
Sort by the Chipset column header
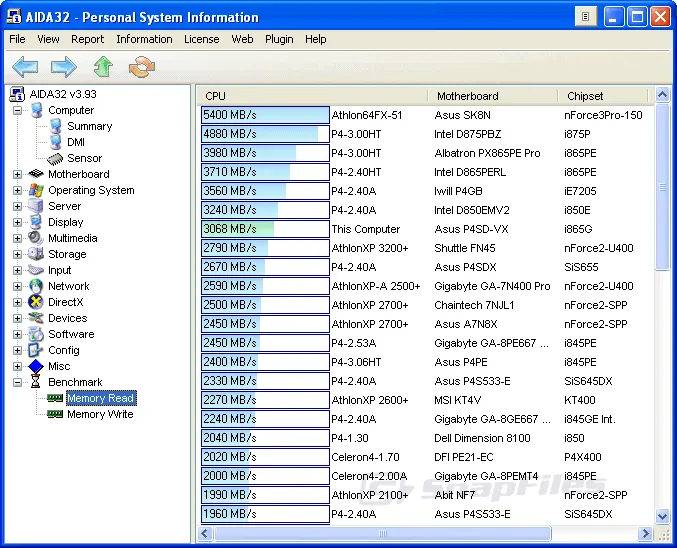[x=603, y=96]
